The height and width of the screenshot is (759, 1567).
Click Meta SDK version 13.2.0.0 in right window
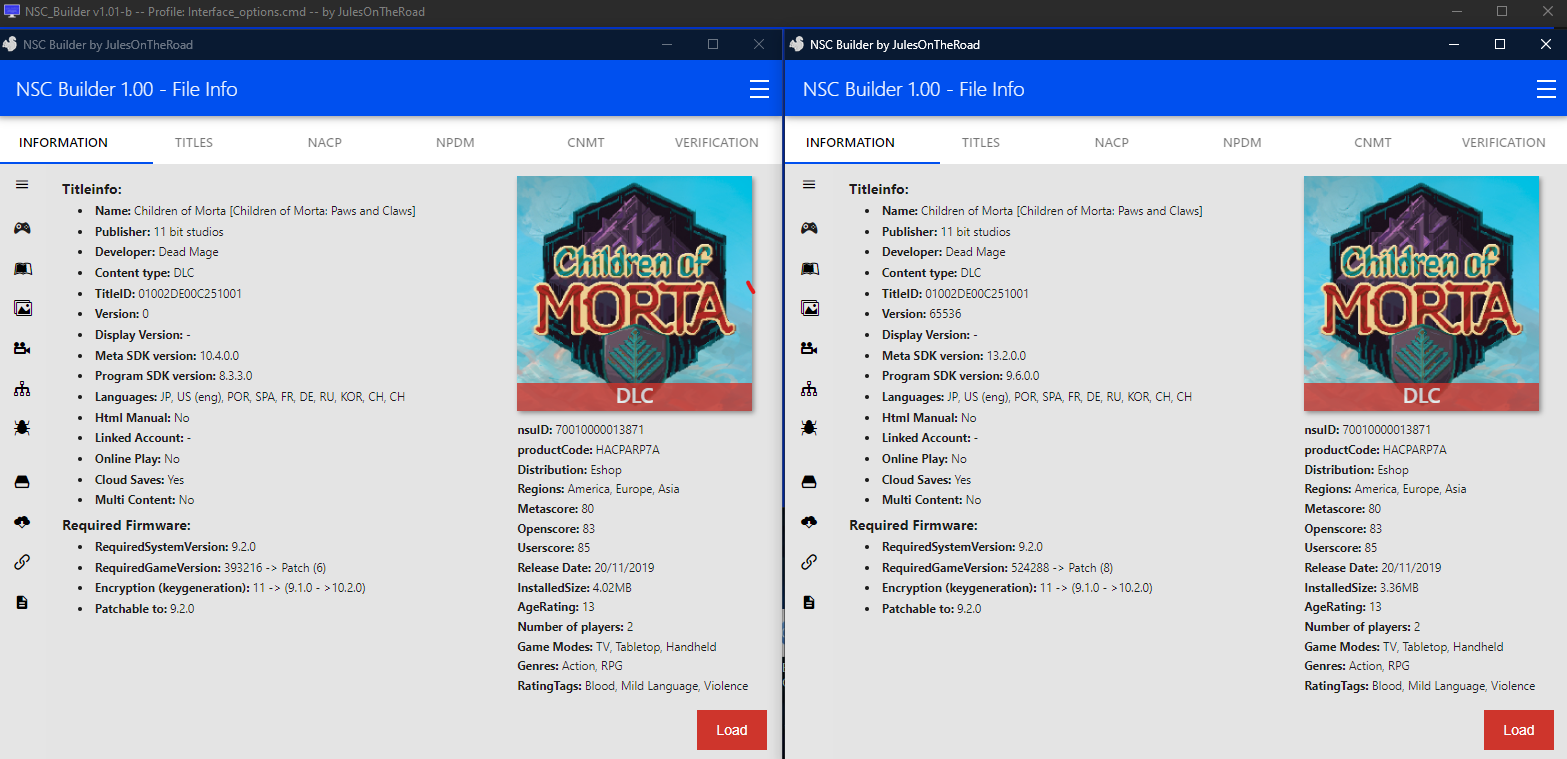(x=1004, y=355)
